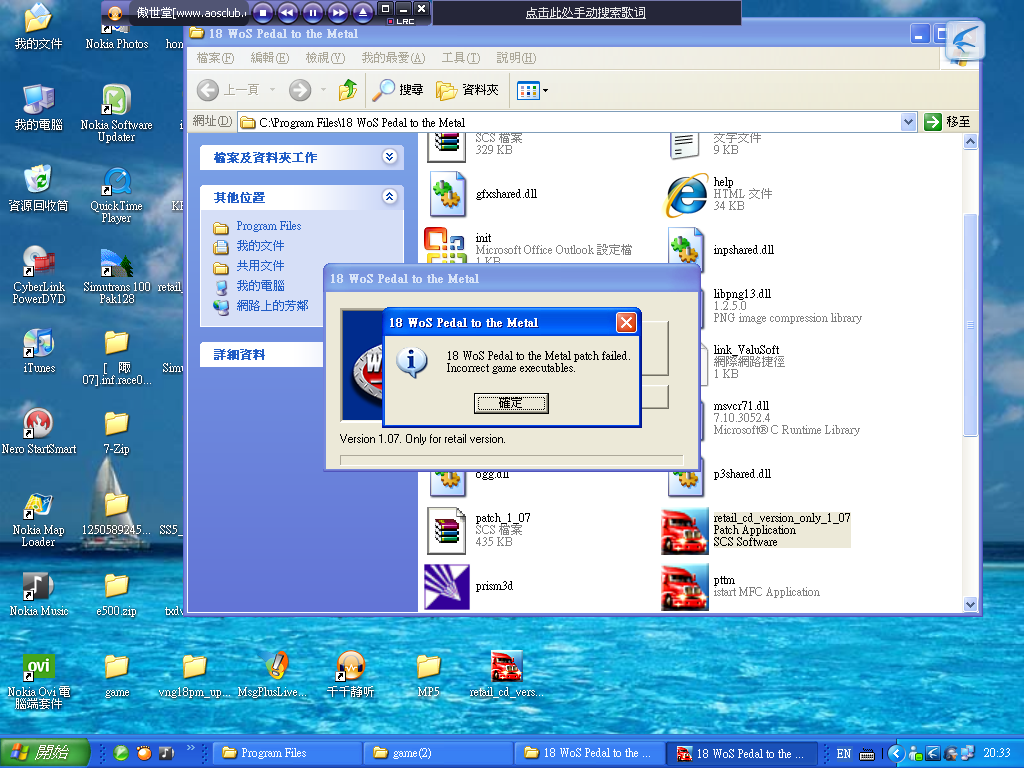Close the patch failed message box
1024x768 pixels.
pyautogui.click(x=626, y=322)
